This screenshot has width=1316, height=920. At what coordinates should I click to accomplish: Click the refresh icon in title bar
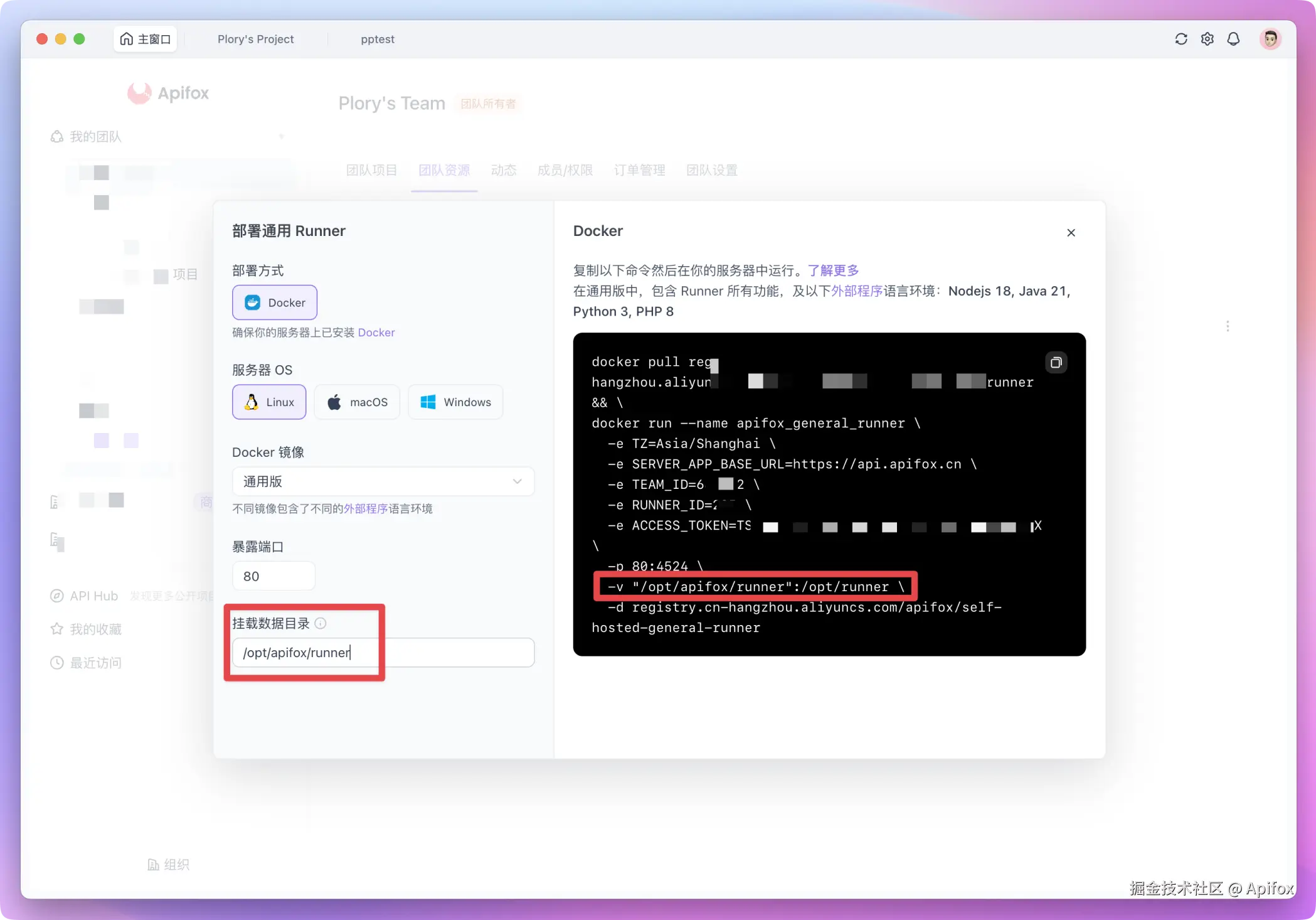[1181, 39]
